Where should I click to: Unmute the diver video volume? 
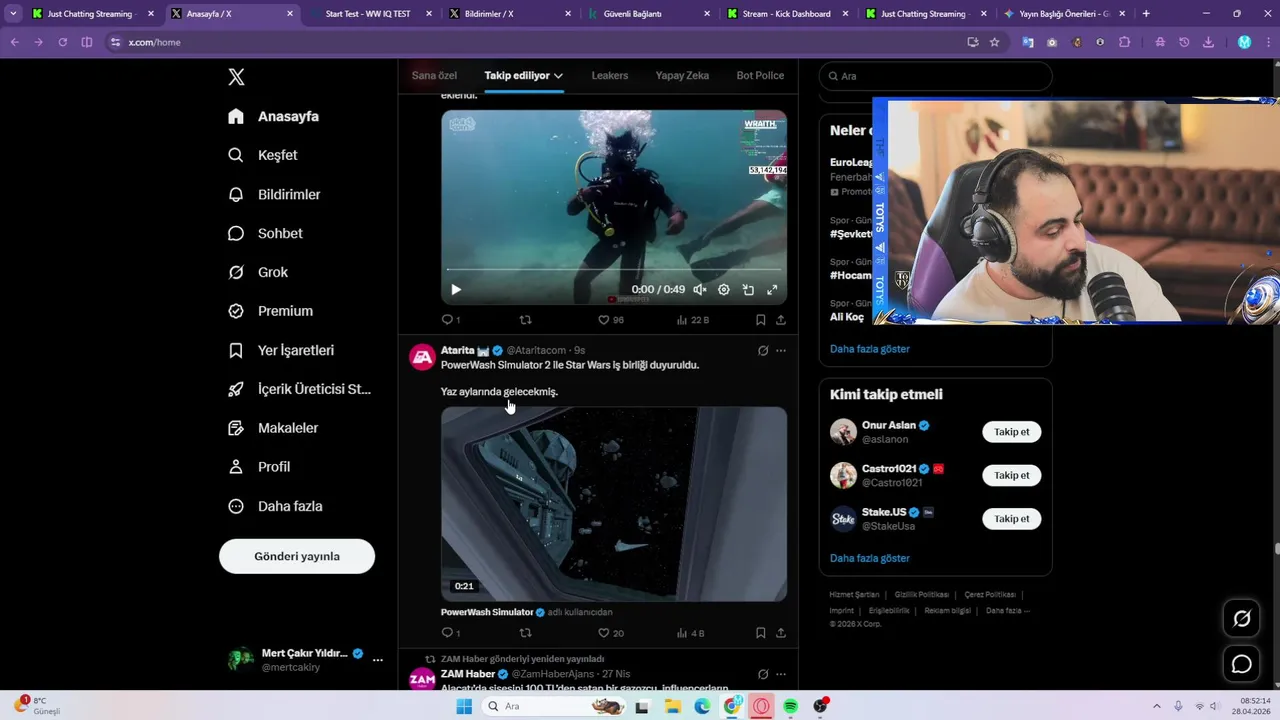coord(700,290)
